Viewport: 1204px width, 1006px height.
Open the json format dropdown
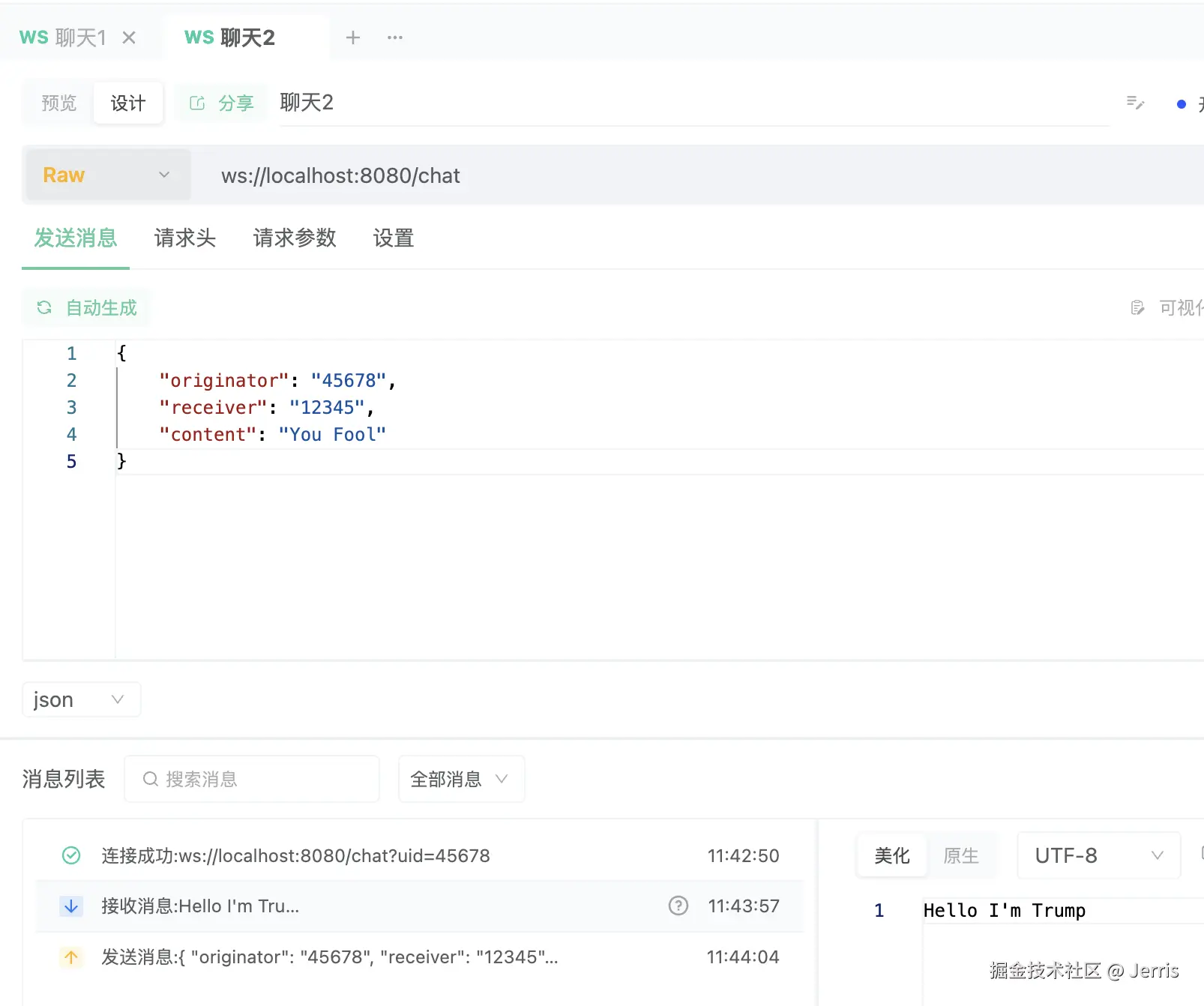click(x=81, y=699)
